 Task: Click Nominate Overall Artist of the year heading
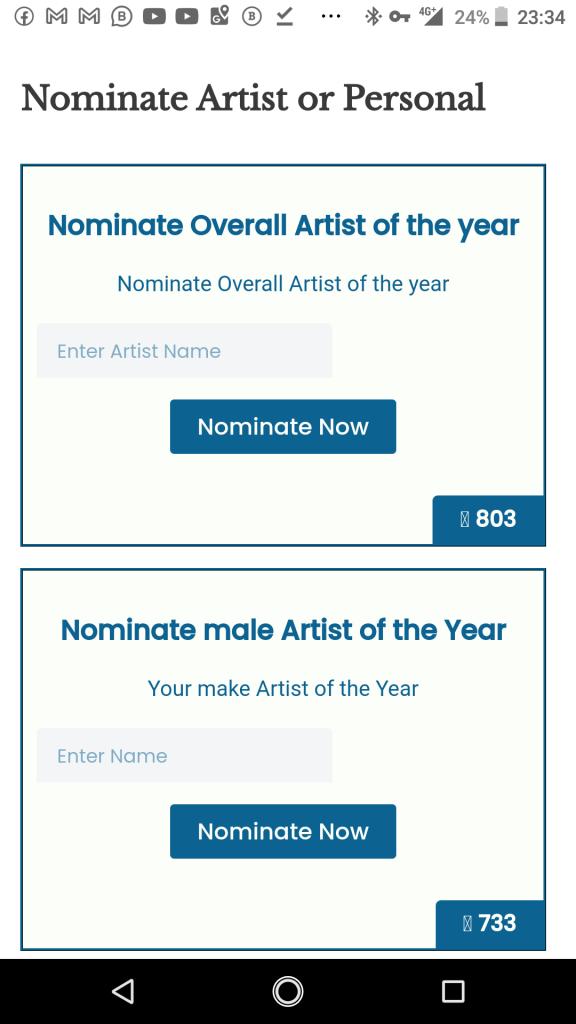click(x=283, y=225)
